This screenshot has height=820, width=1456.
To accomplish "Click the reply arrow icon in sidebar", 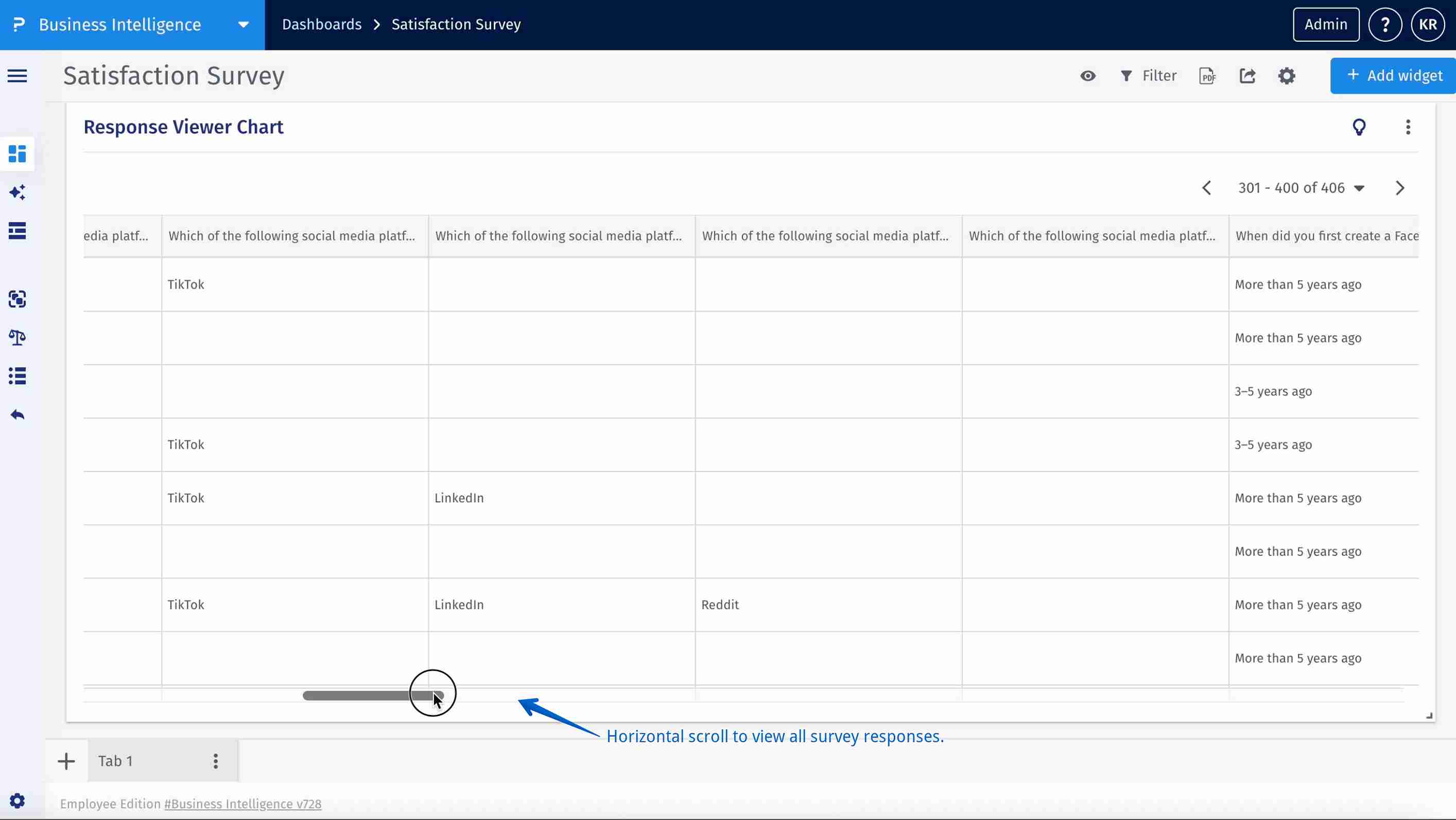I will 17,415.
